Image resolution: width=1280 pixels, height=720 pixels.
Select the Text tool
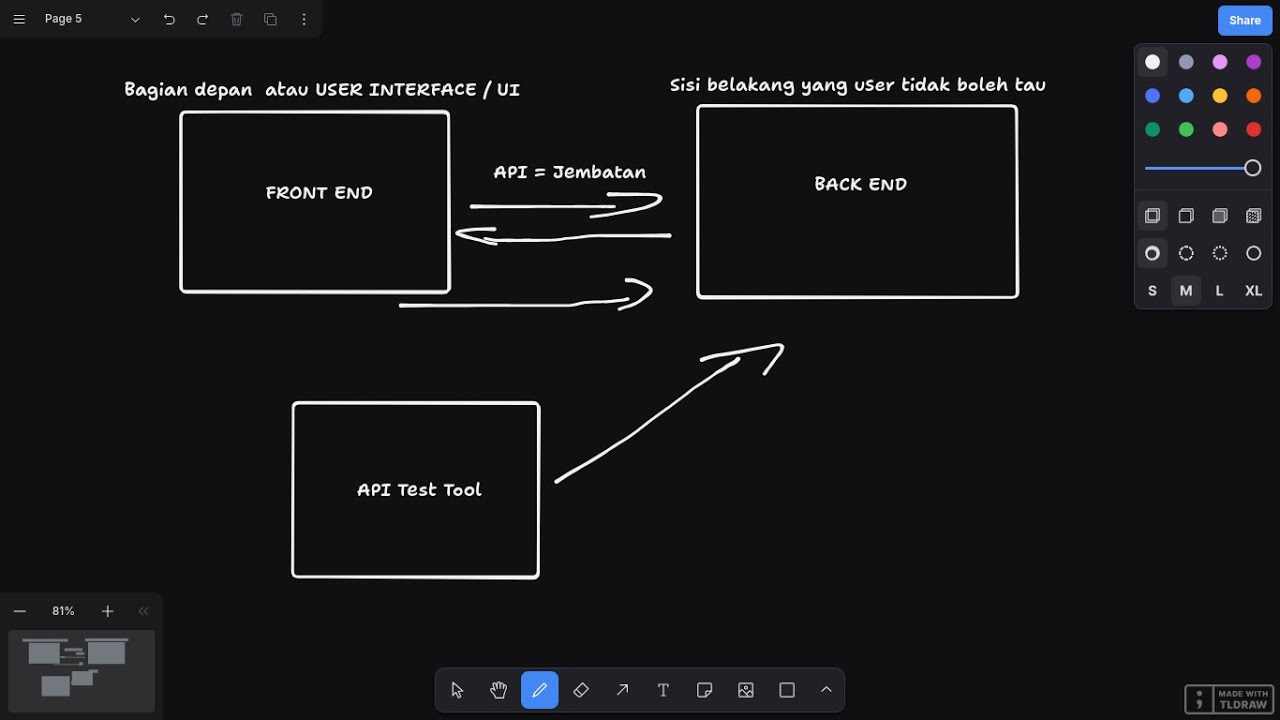coord(663,690)
